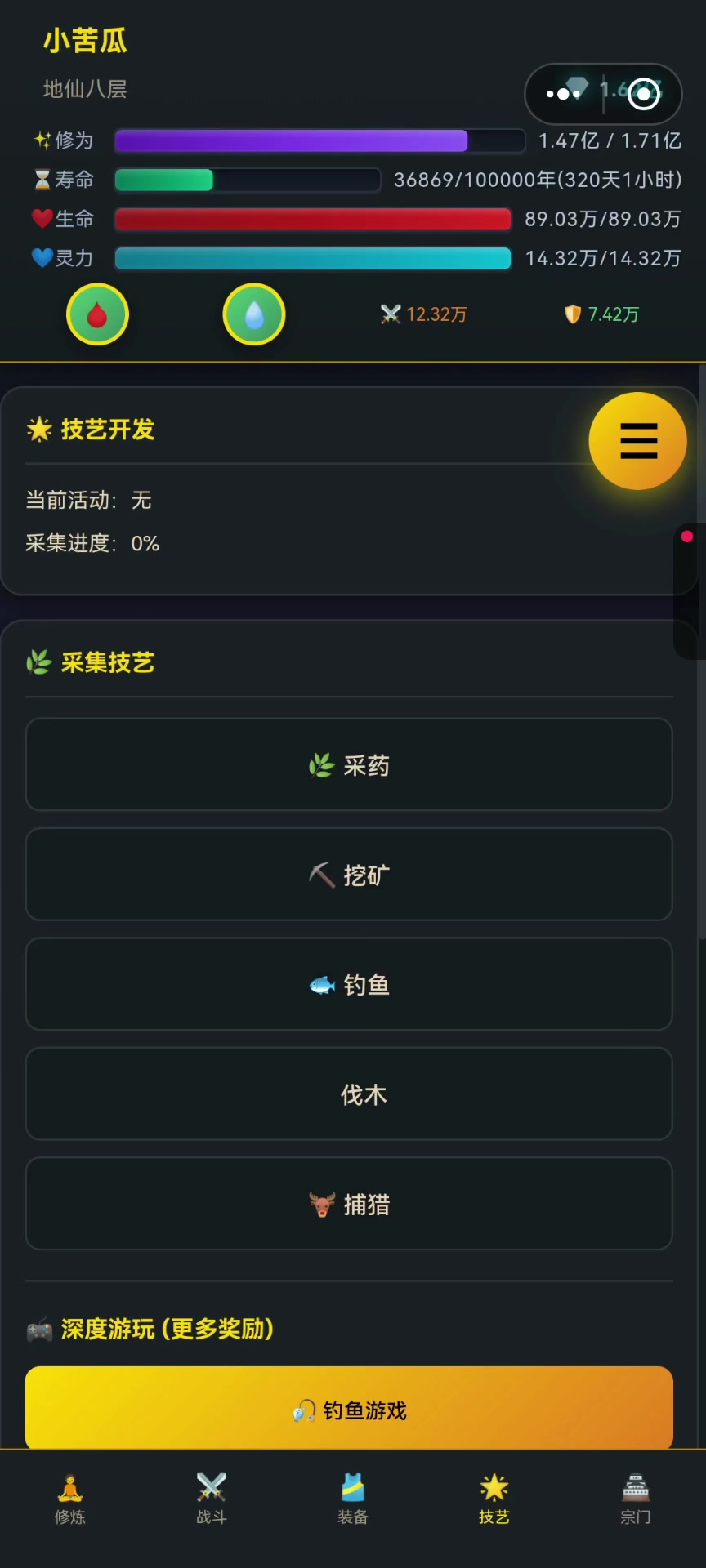Begin the 捕猎 hunting skill
Viewport: 706px width, 1568px height.
tap(349, 1204)
